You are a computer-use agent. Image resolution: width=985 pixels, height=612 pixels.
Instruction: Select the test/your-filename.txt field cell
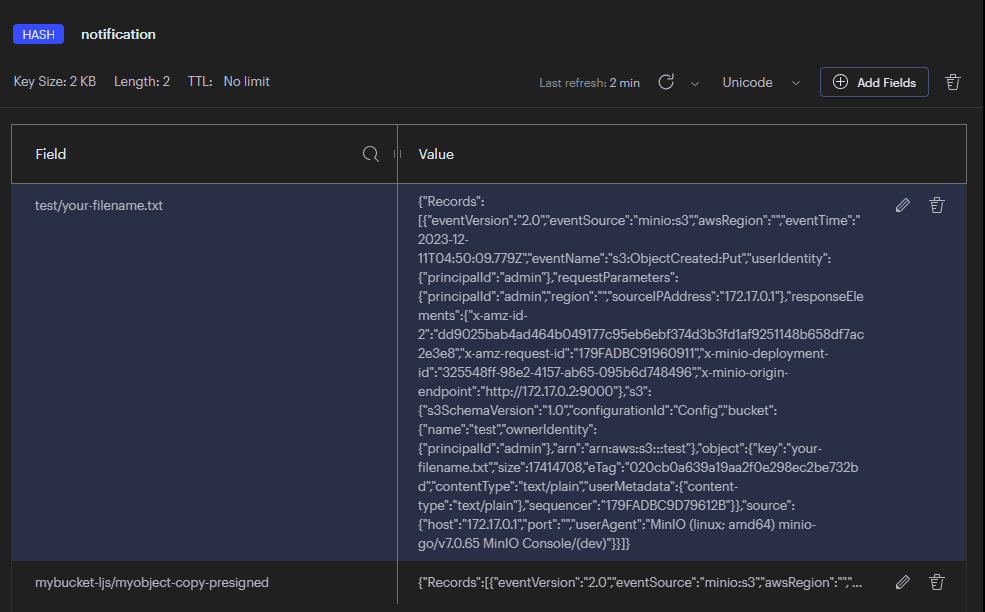pyautogui.click(x=99, y=205)
